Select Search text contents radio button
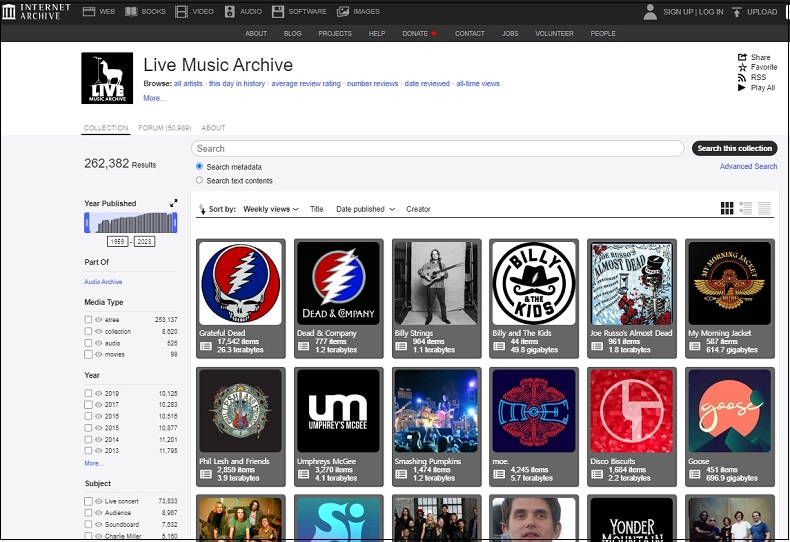Screen dimensions: 790x542 (x=200, y=180)
